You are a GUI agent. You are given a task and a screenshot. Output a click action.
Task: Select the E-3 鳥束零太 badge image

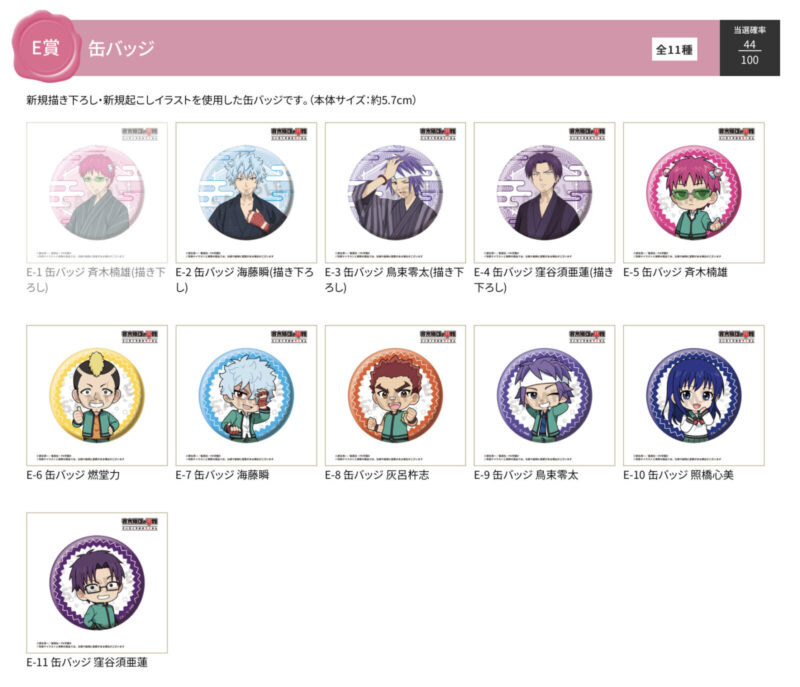395,193
